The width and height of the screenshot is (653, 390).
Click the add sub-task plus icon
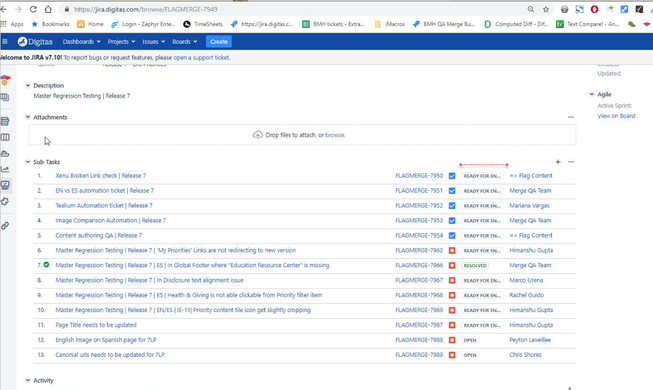coord(558,162)
